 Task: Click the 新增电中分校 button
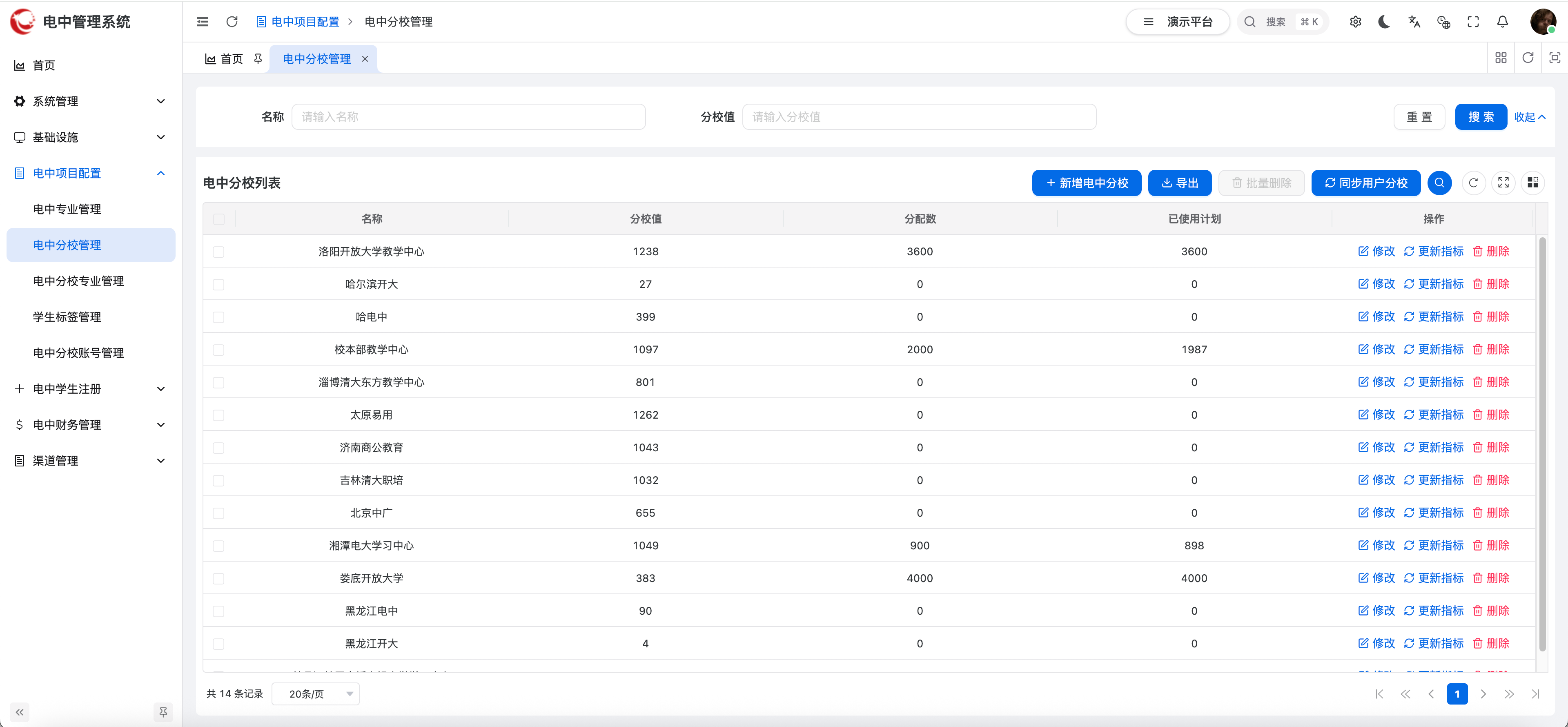pyautogui.click(x=1087, y=183)
